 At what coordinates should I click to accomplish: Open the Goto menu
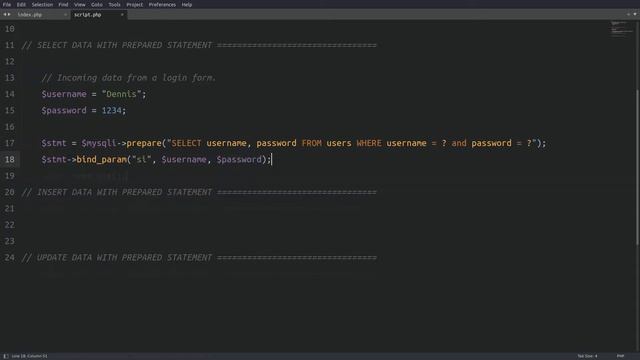[97, 4]
